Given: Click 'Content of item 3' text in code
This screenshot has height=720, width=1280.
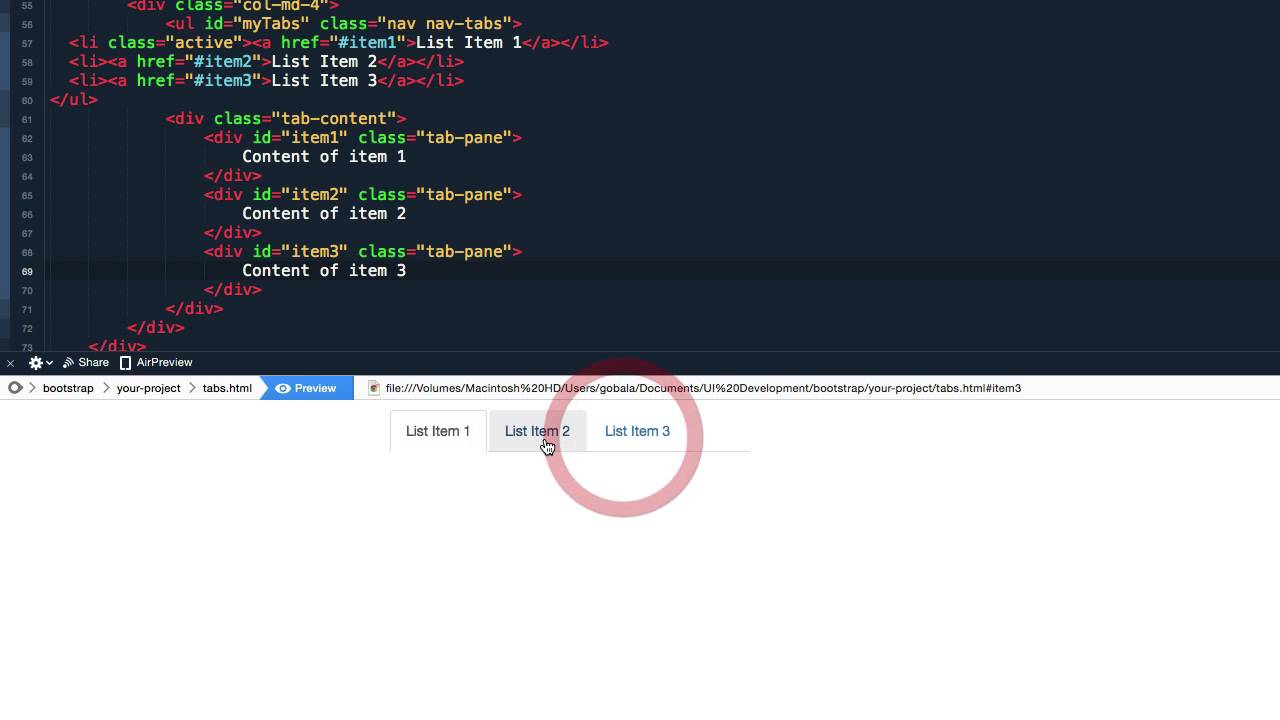Looking at the screenshot, I should click(324, 270).
